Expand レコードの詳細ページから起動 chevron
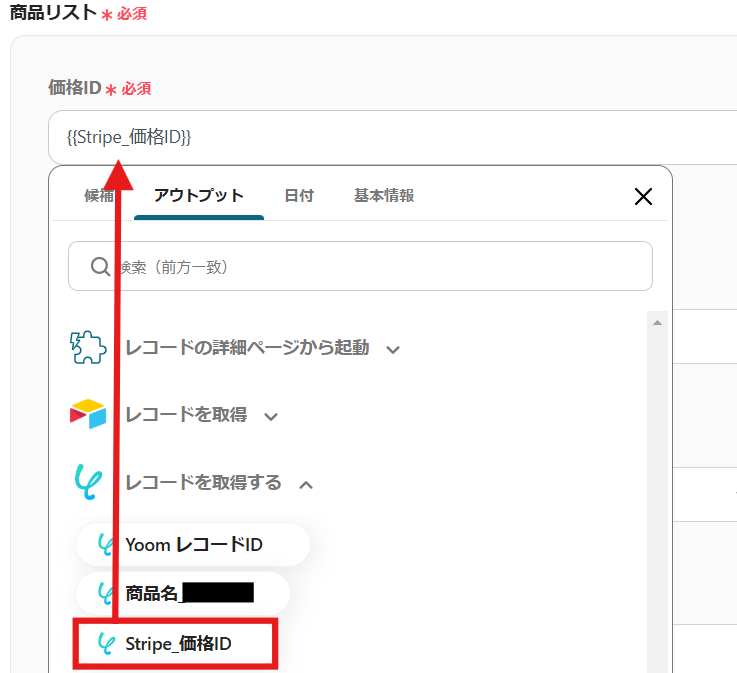 (x=393, y=349)
